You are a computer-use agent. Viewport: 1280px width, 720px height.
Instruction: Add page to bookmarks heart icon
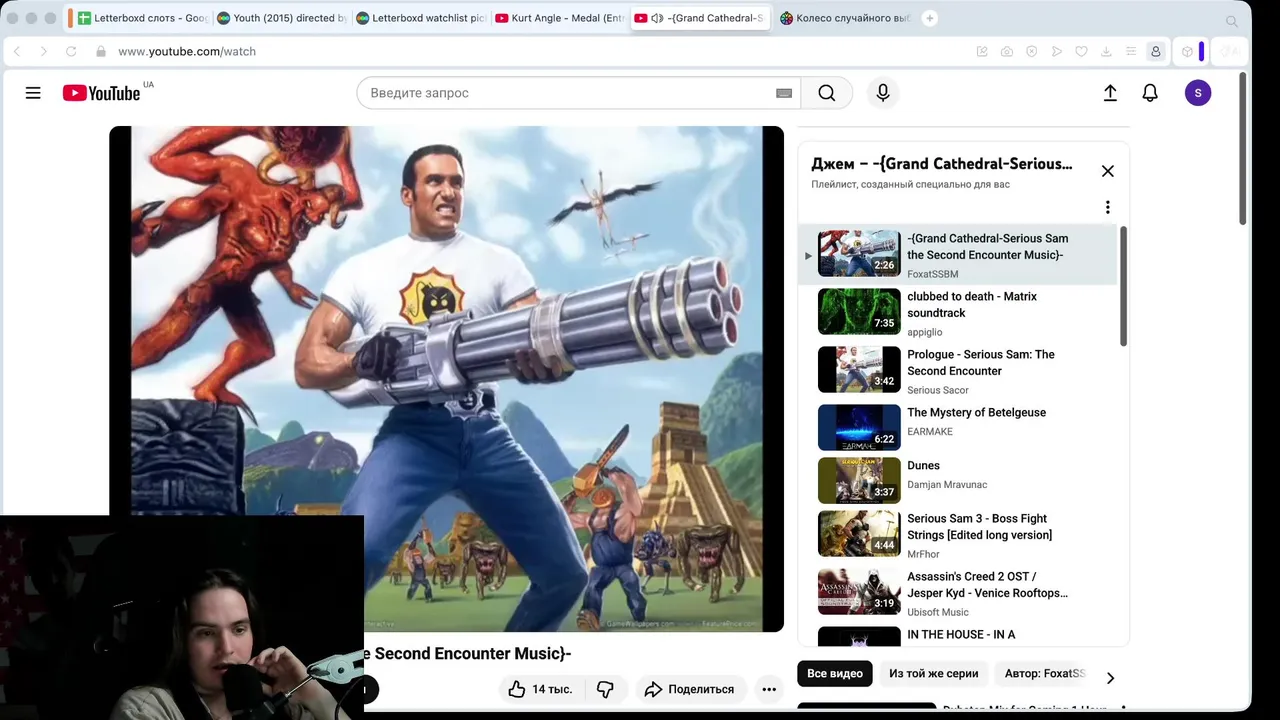(1081, 51)
